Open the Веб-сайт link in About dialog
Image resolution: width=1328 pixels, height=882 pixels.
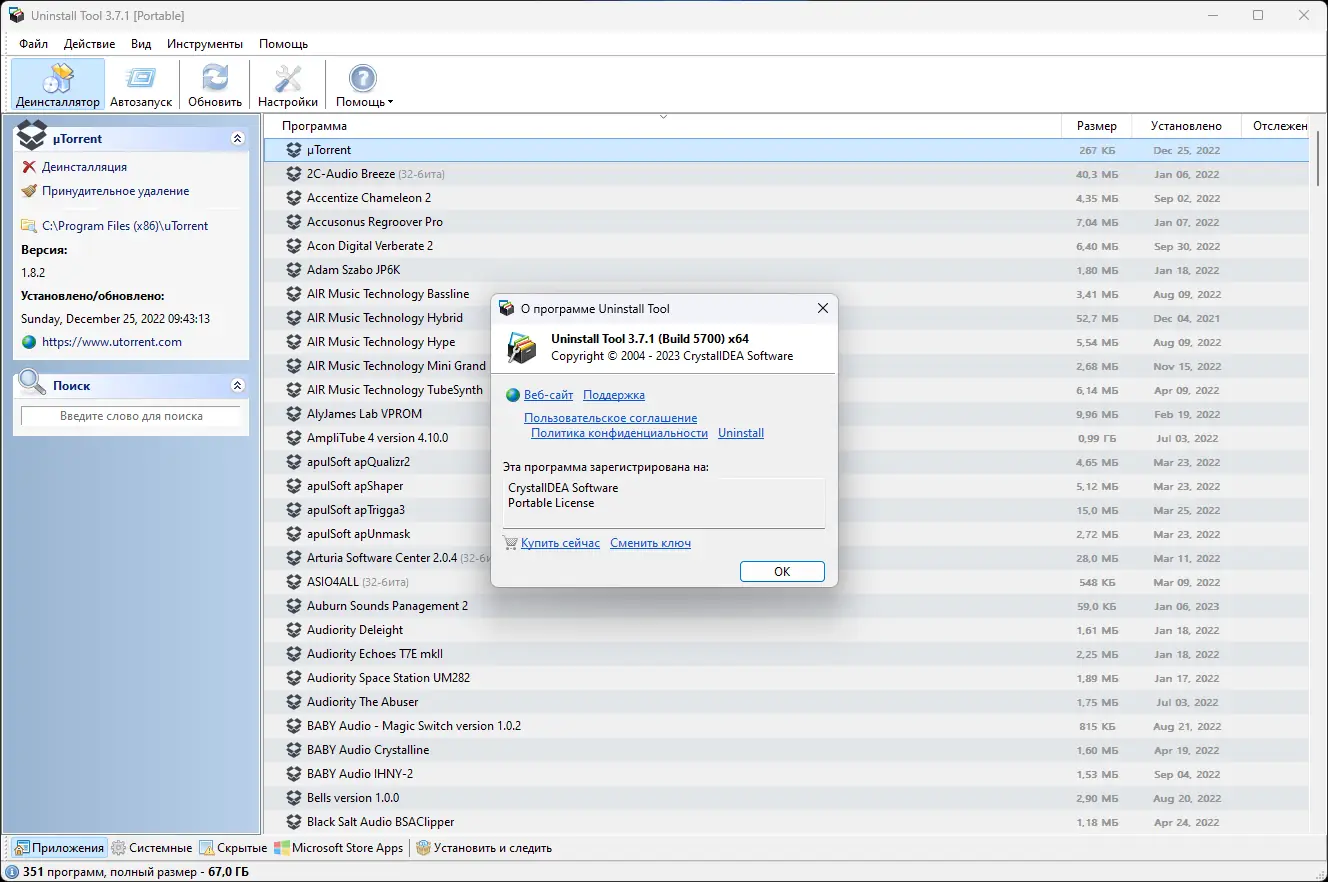point(548,395)
